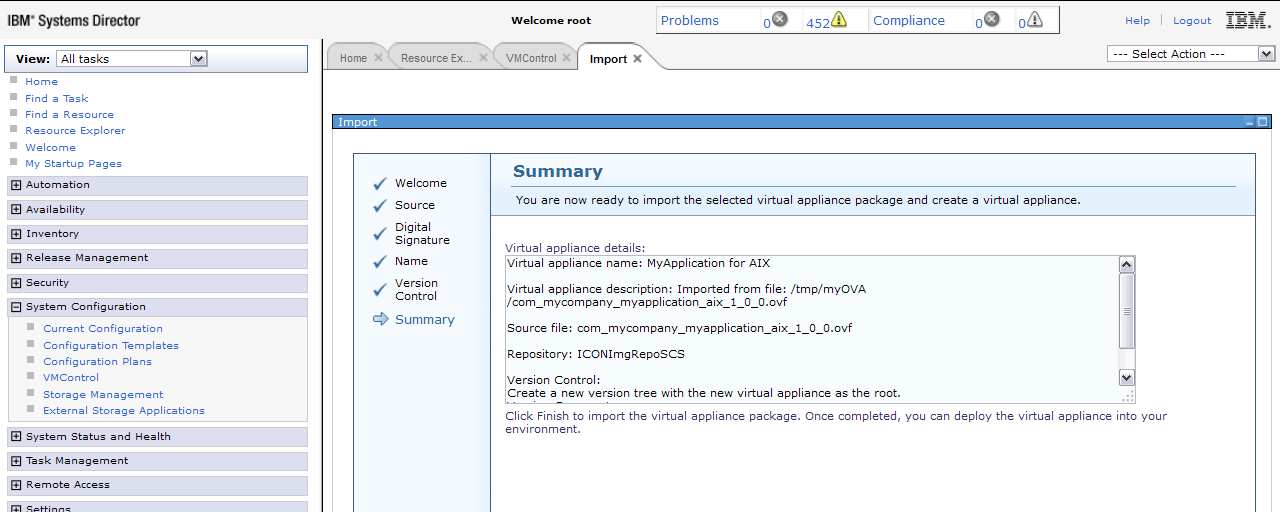Click the Compliance critical error icon

[x=991, y=19]
